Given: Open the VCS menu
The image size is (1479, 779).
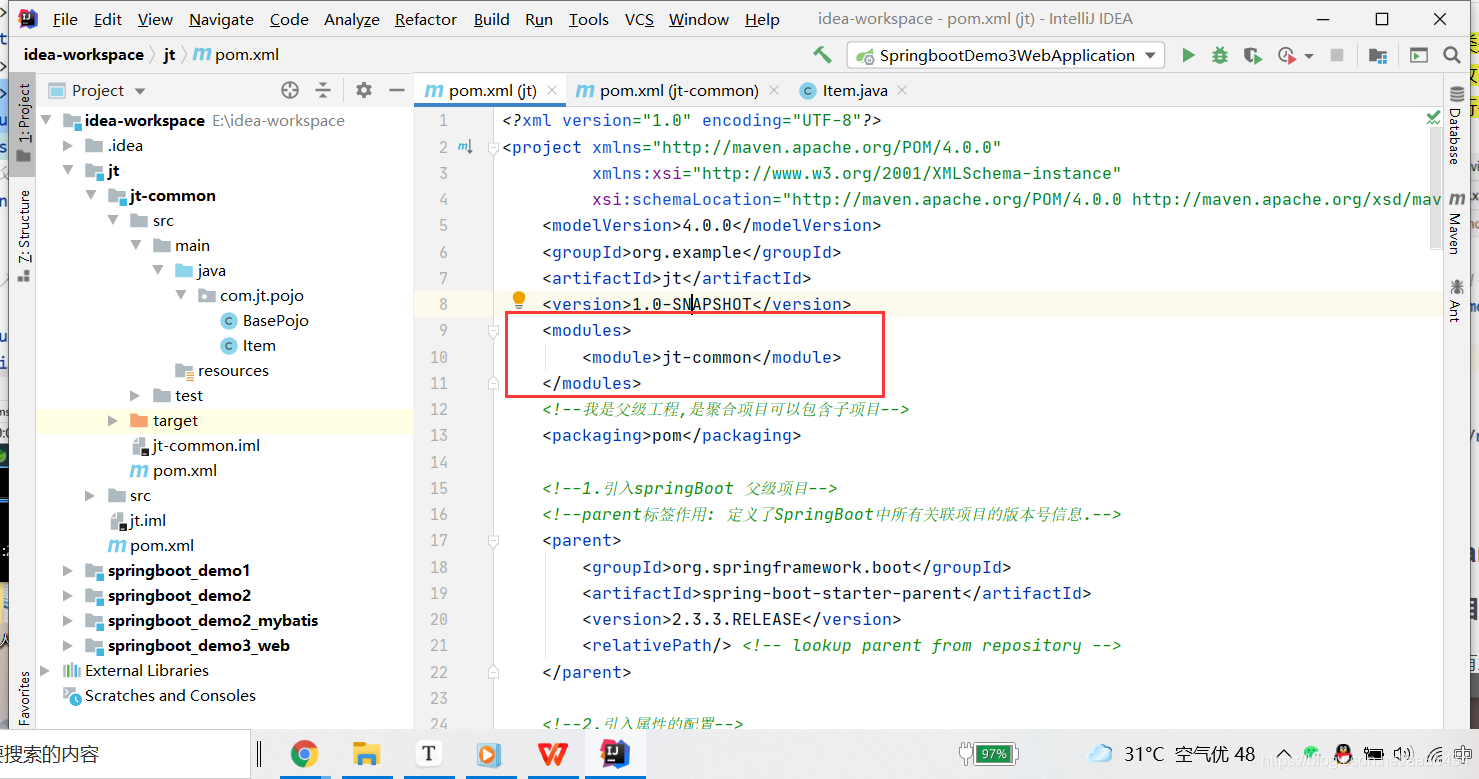Looking at the screenshot, I should [x=640, y=19].
